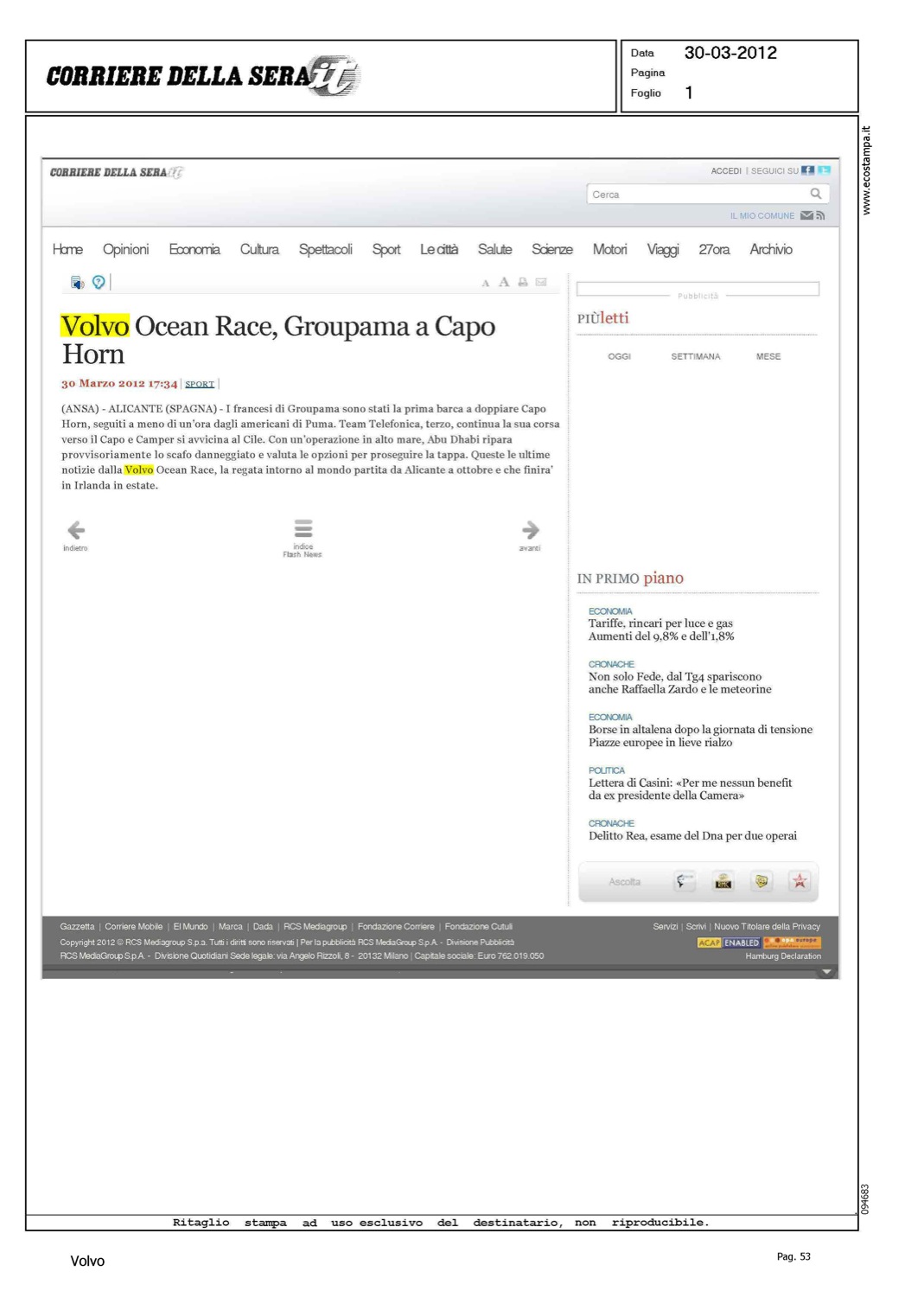Open the Flash News index icon

pyautogui.click(x=303, y=528)
